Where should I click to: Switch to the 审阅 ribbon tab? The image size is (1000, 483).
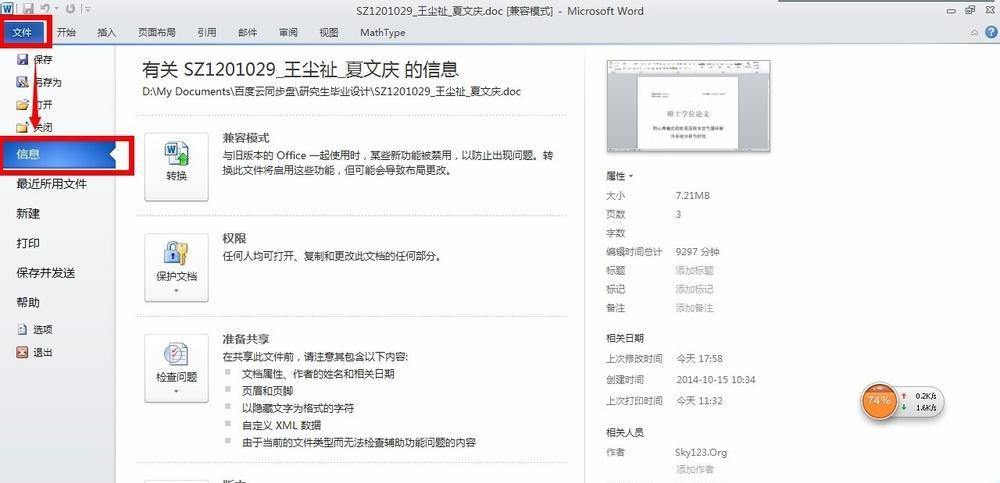tap(288, 33)
